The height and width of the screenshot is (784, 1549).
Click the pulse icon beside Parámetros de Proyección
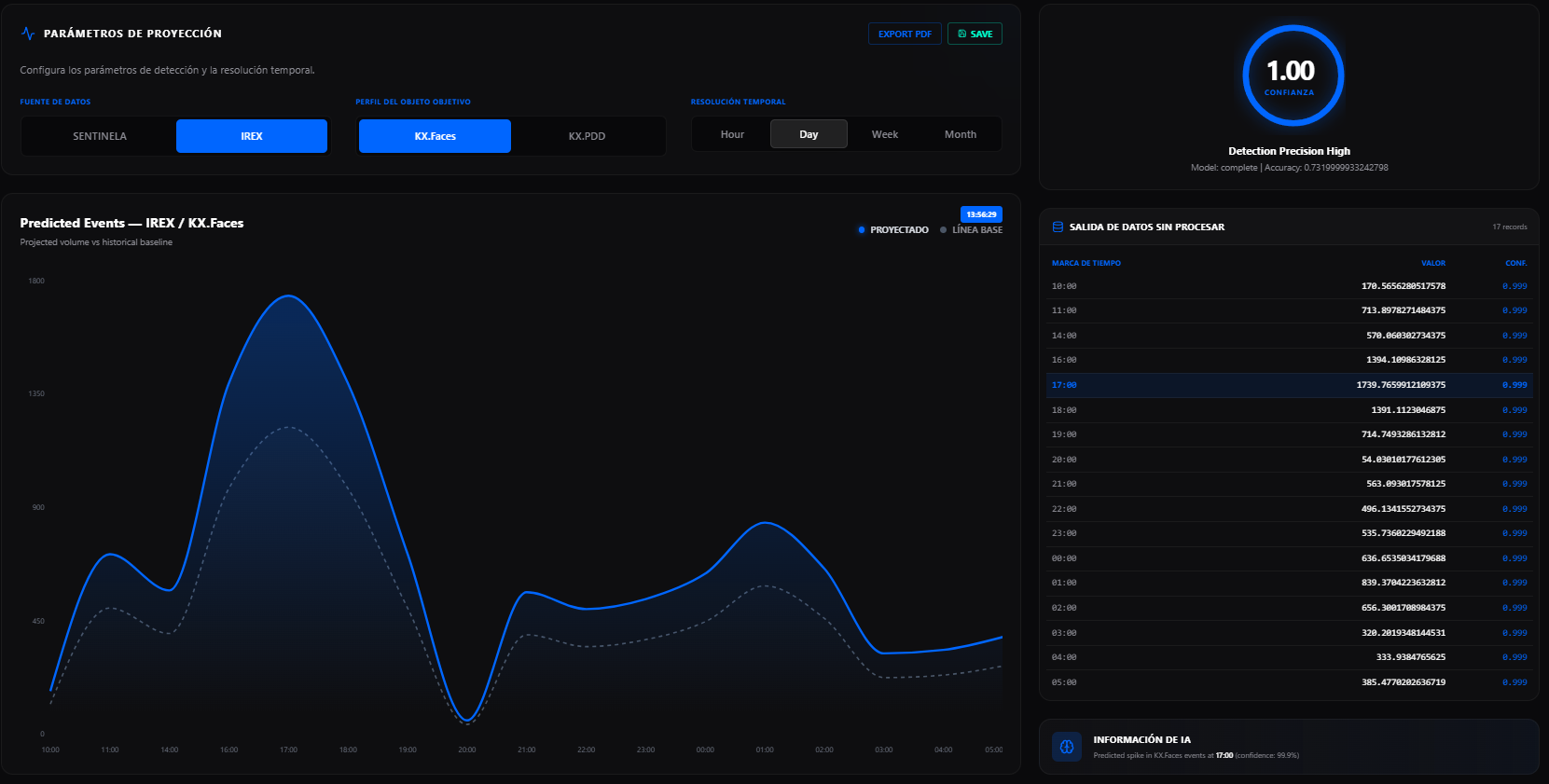point(28,34)
